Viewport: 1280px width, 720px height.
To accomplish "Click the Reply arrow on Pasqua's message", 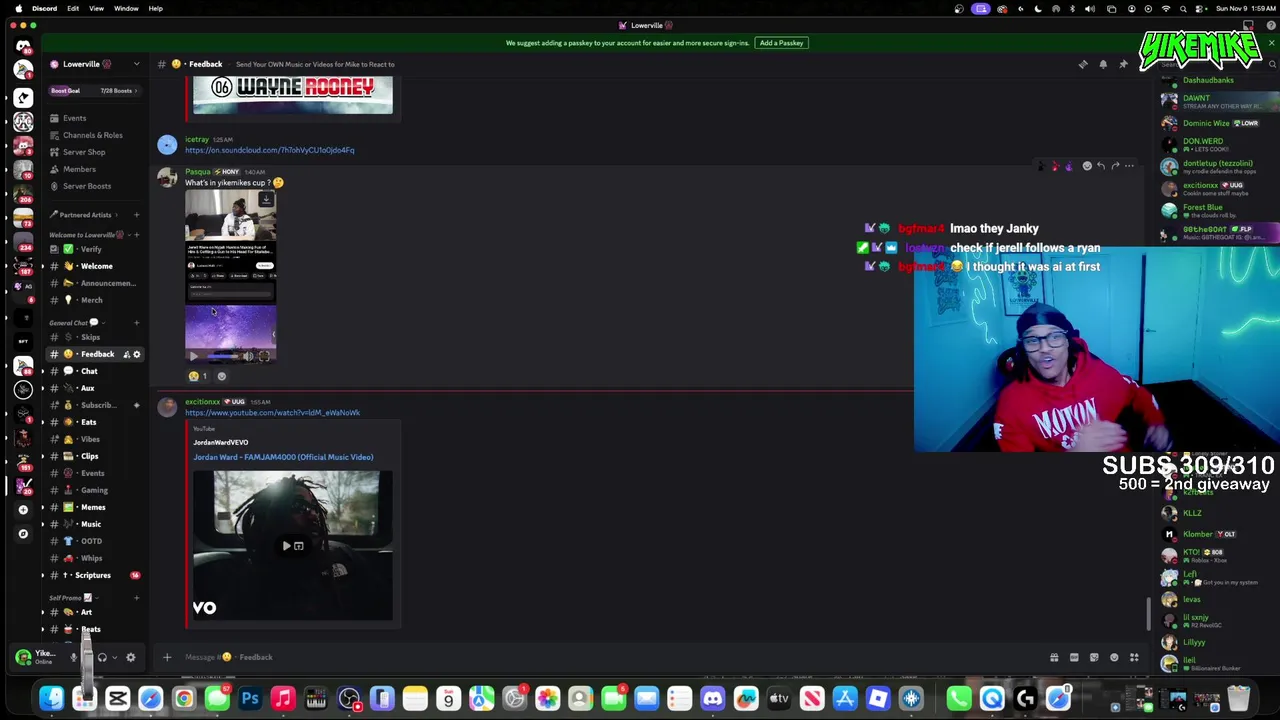I will coord(1101,166).
